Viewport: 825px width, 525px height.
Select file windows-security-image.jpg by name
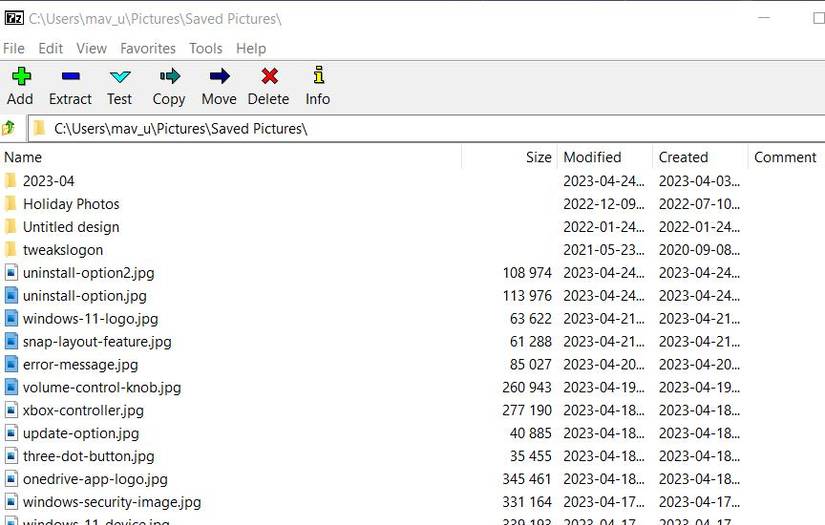click(x=112, y=502)
